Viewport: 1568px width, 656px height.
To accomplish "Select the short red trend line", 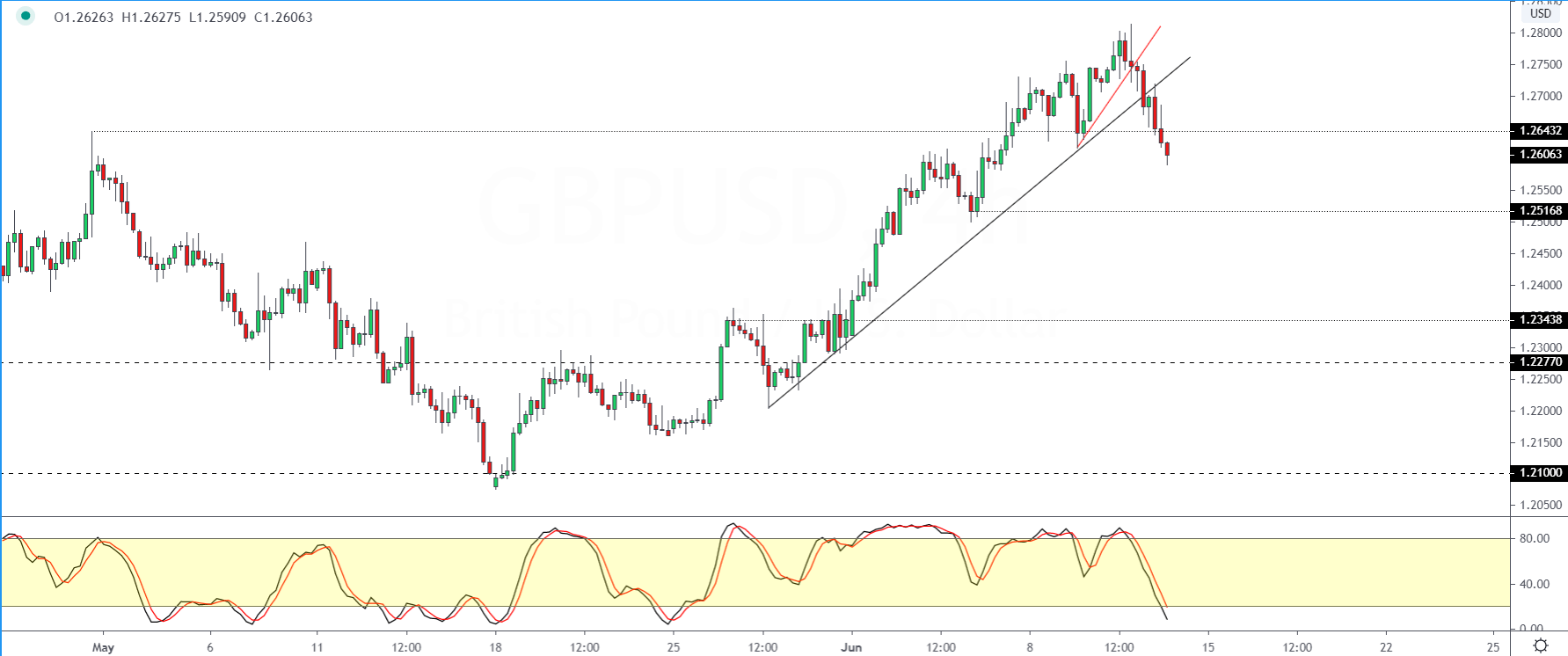I will click(1119, 87).
